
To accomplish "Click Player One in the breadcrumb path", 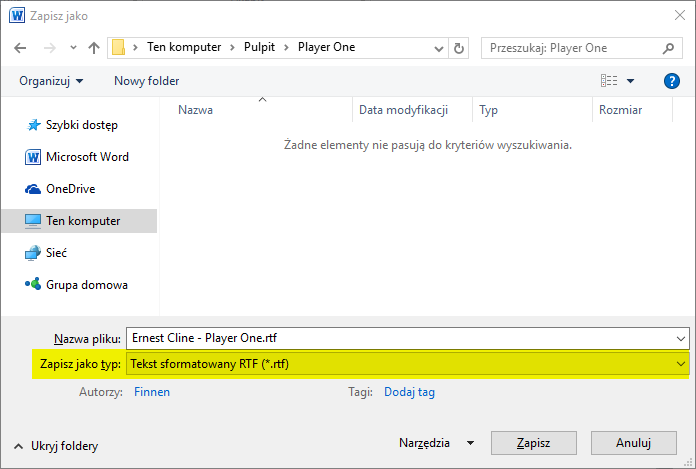I will [x=326, y=47].
